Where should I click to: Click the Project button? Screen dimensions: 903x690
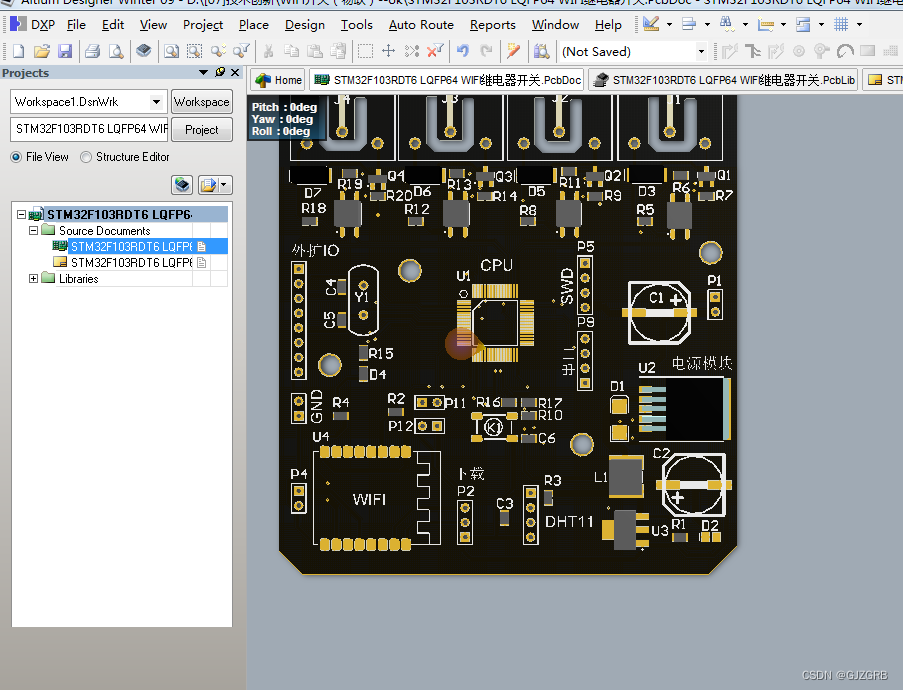click(x=202, y=130)
